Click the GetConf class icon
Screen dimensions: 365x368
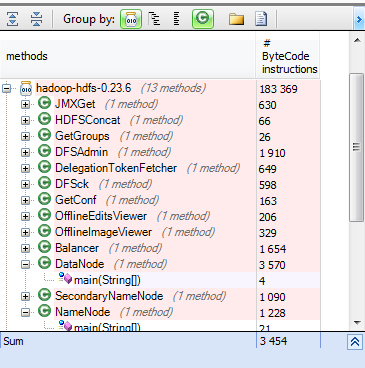tap(44, 199)
